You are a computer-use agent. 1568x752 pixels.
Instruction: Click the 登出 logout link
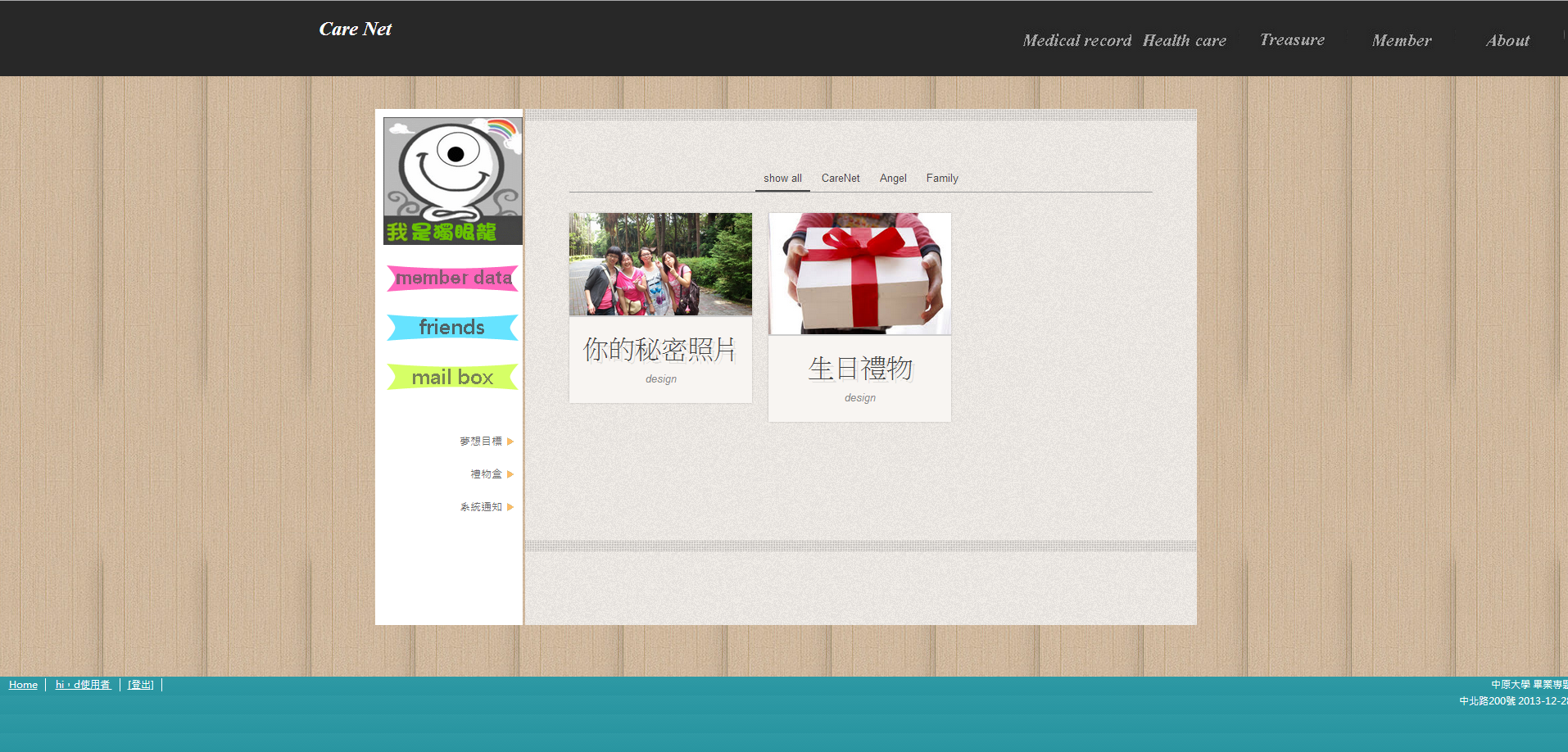coord(141,685)
